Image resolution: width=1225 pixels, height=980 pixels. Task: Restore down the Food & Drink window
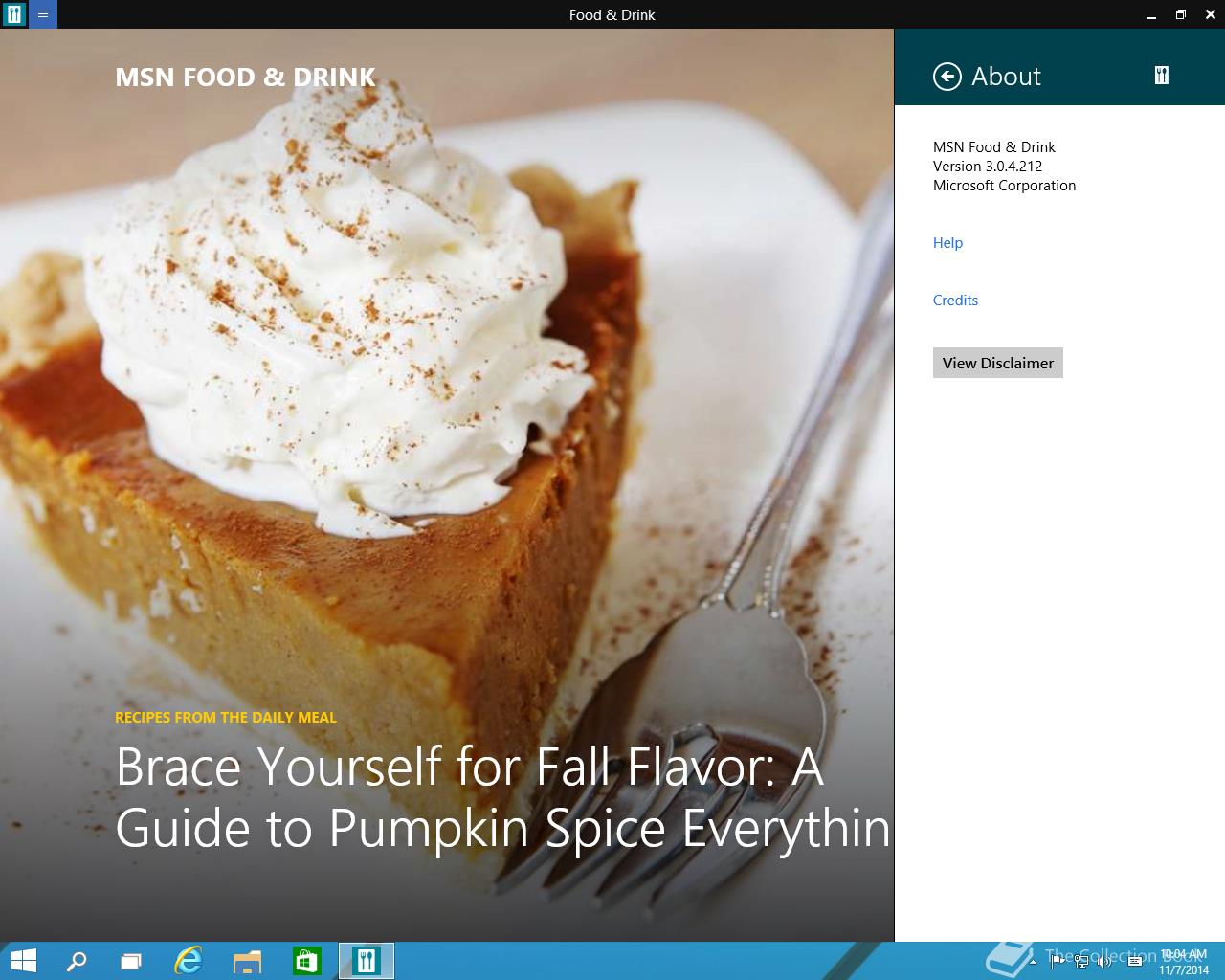click(x=1180, y=14)
